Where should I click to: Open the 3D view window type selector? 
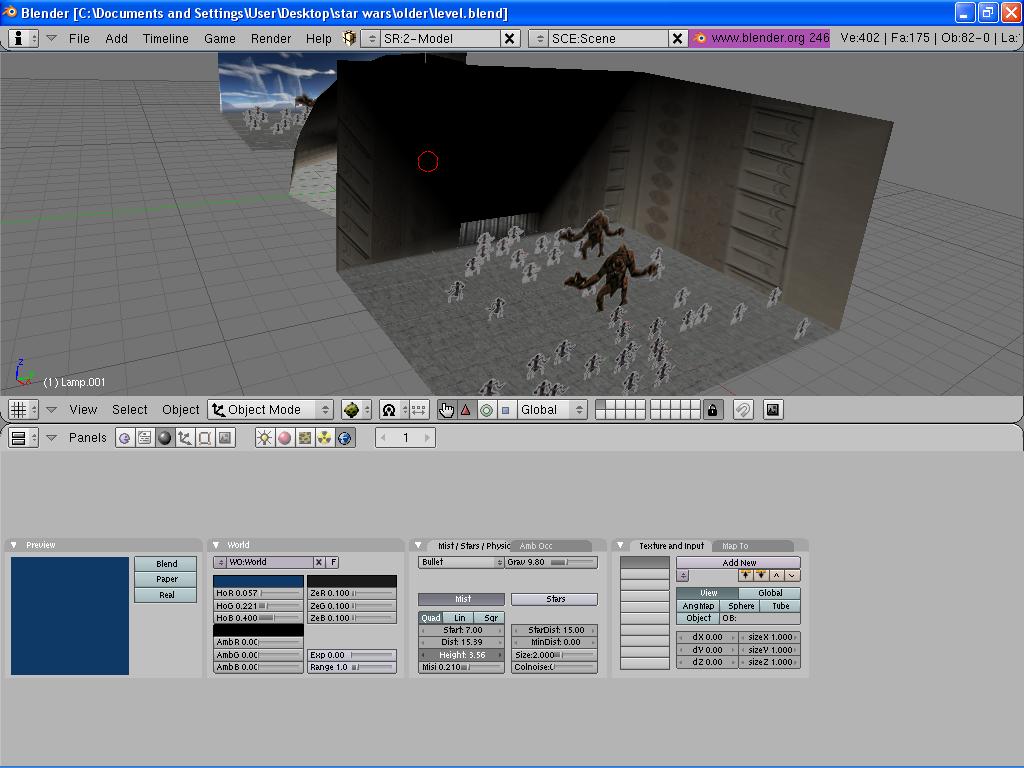(24, 410)
